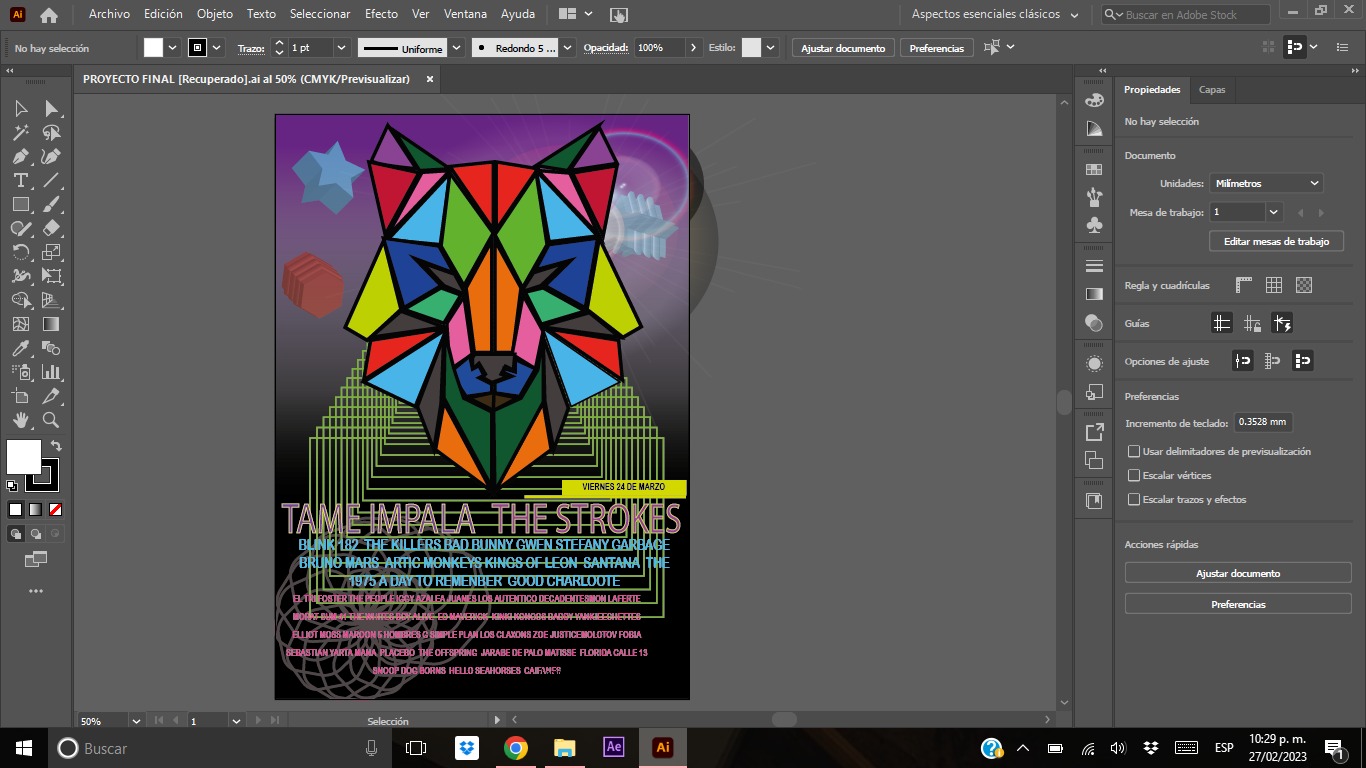Click the white Fill color swatch
This screenshot has width=1366, height=768.
22,455
